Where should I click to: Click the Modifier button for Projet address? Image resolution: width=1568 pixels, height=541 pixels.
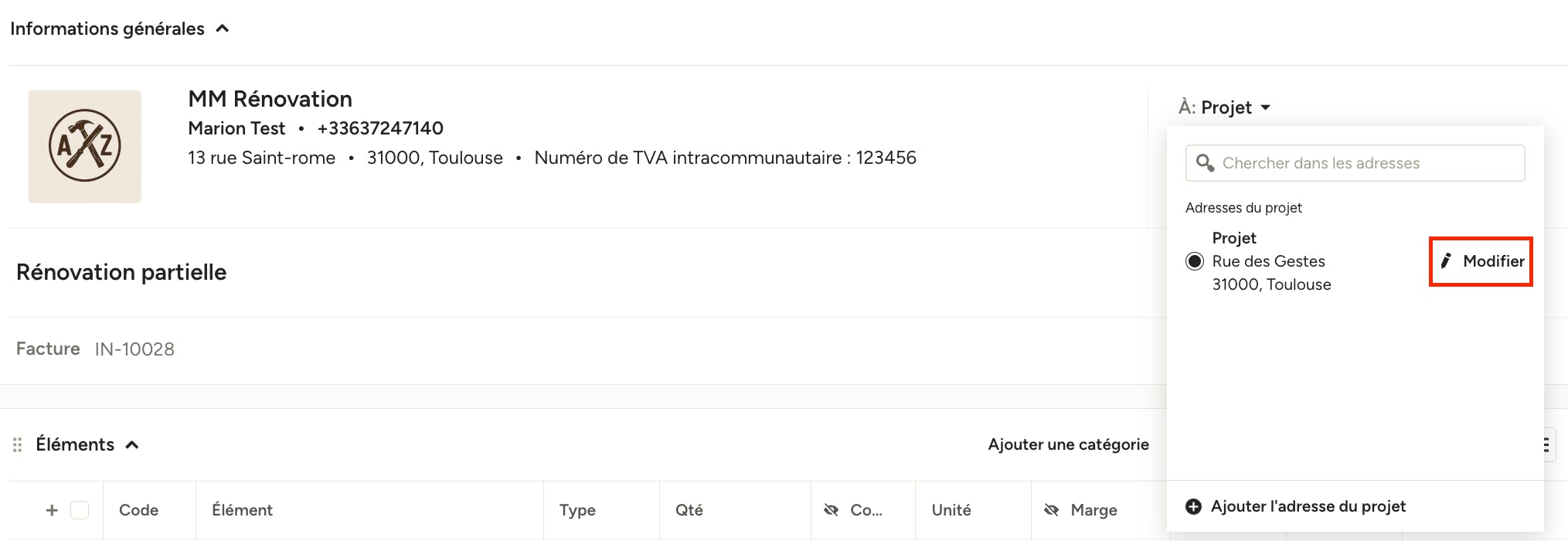pyautogui.click(x=1481, y=261)
